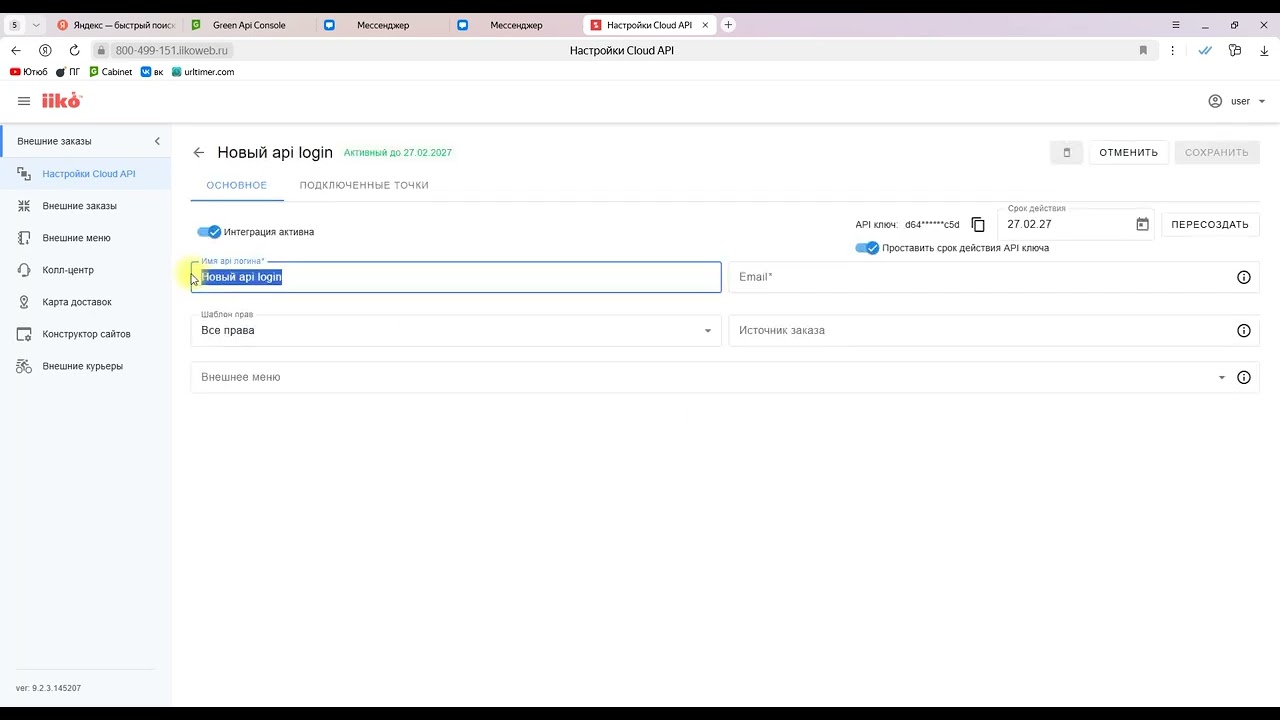Screen dimensions: 1280x720
Task: Toggle the Интеграция активна switch
Action: tap(209, 232)
